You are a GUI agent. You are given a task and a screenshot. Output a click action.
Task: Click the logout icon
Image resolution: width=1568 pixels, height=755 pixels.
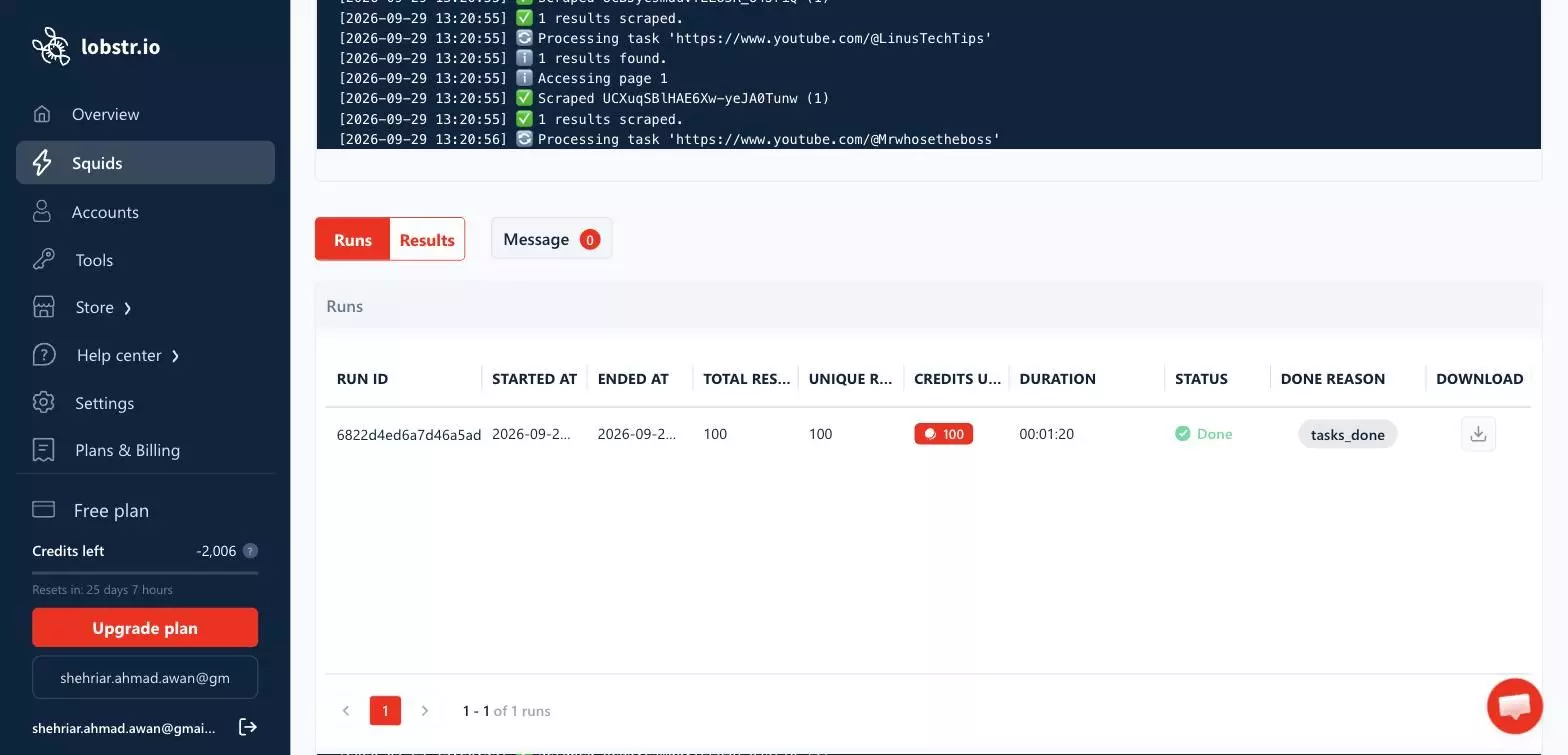coord(248,727)
